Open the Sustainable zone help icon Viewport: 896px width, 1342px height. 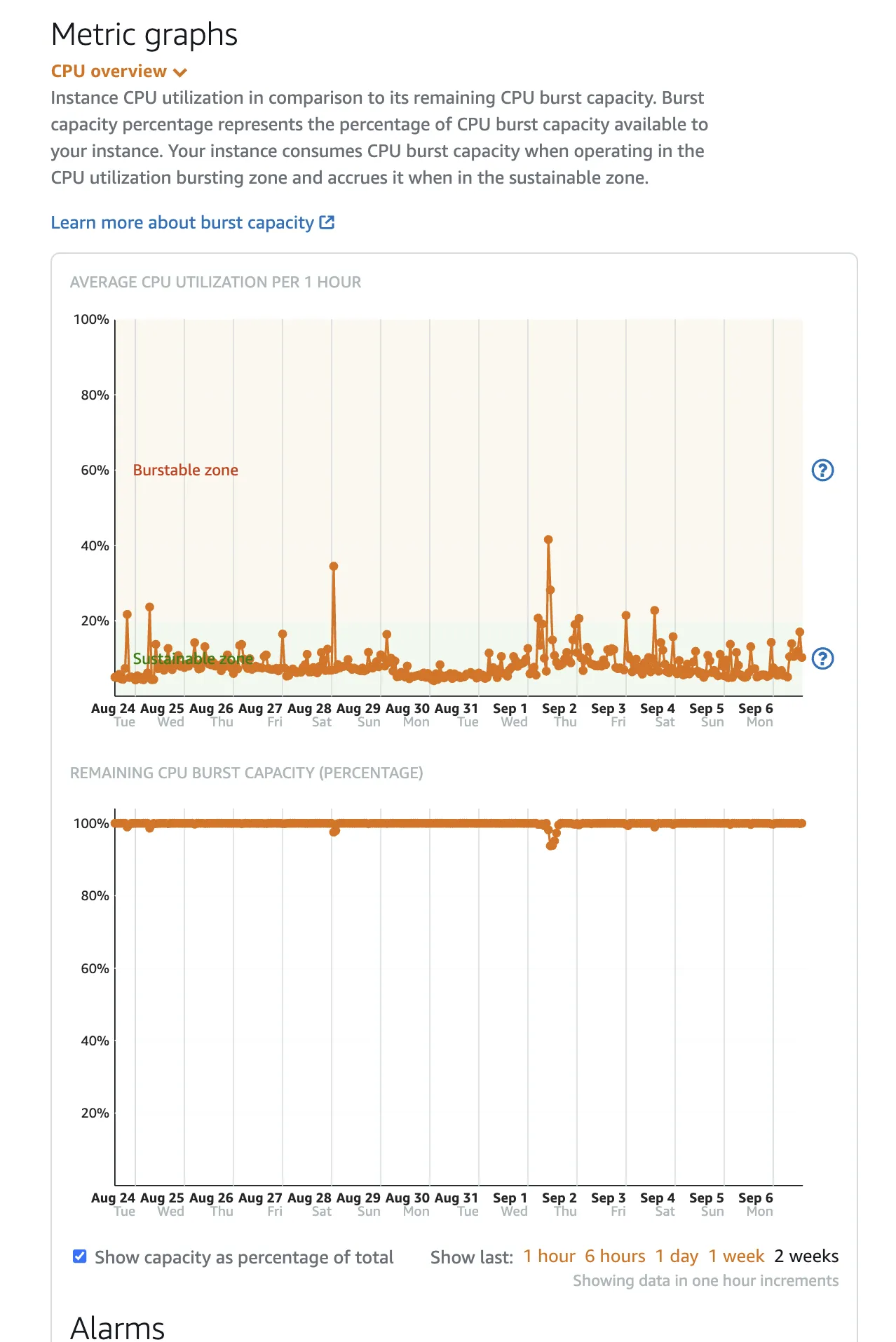822,658
